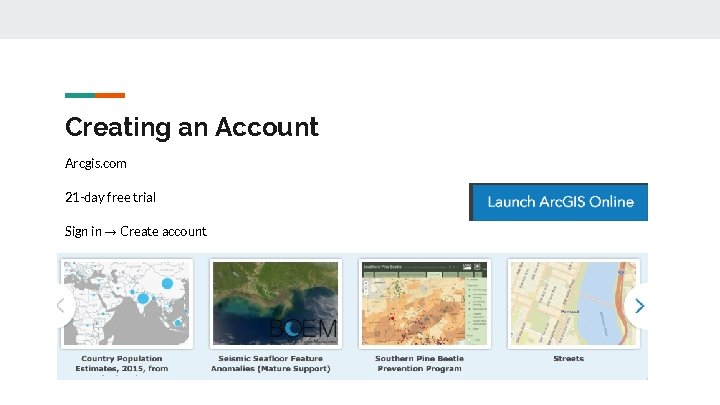The width and height of the screenshot is (720, 405).
Task: Click the Arcgis.com text line
Action: (96, 163)
